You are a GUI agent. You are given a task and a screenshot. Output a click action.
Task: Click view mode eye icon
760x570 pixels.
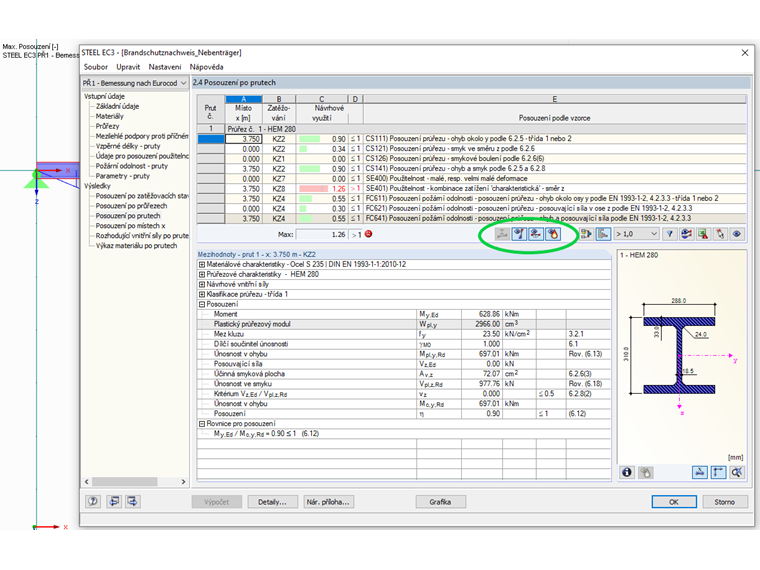737,234
